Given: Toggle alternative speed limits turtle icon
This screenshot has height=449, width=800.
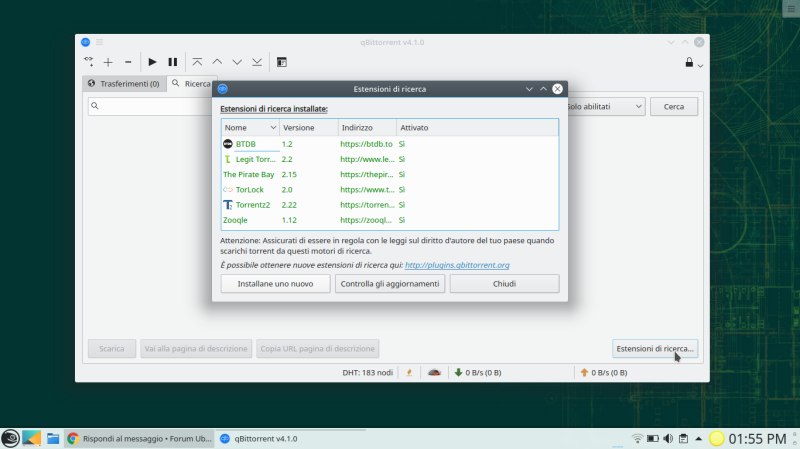Looking at the screenshot, I should pyautogui.click(x=434, y=372).
